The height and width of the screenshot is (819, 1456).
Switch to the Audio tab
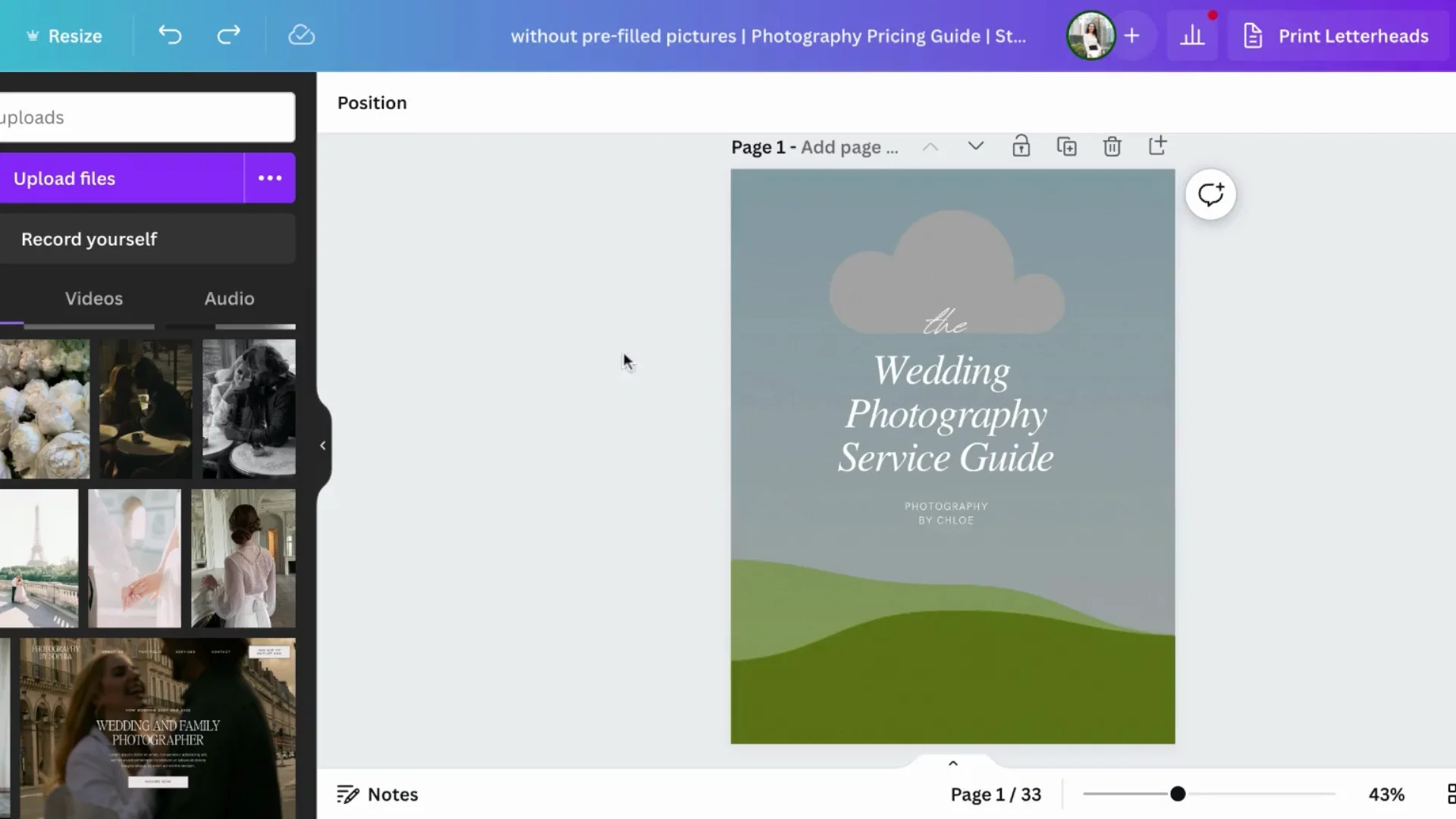228,298
